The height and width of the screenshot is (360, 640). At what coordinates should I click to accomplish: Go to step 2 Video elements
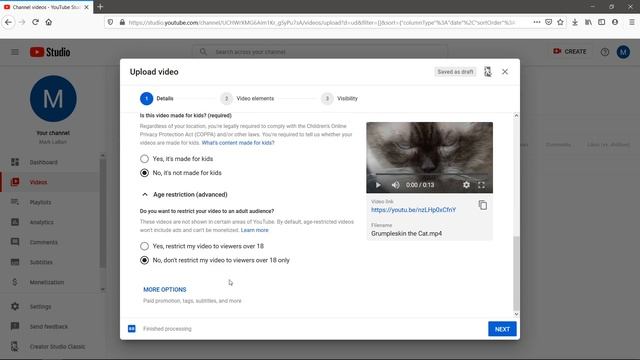pyautogui.click(x=247, y=98)
